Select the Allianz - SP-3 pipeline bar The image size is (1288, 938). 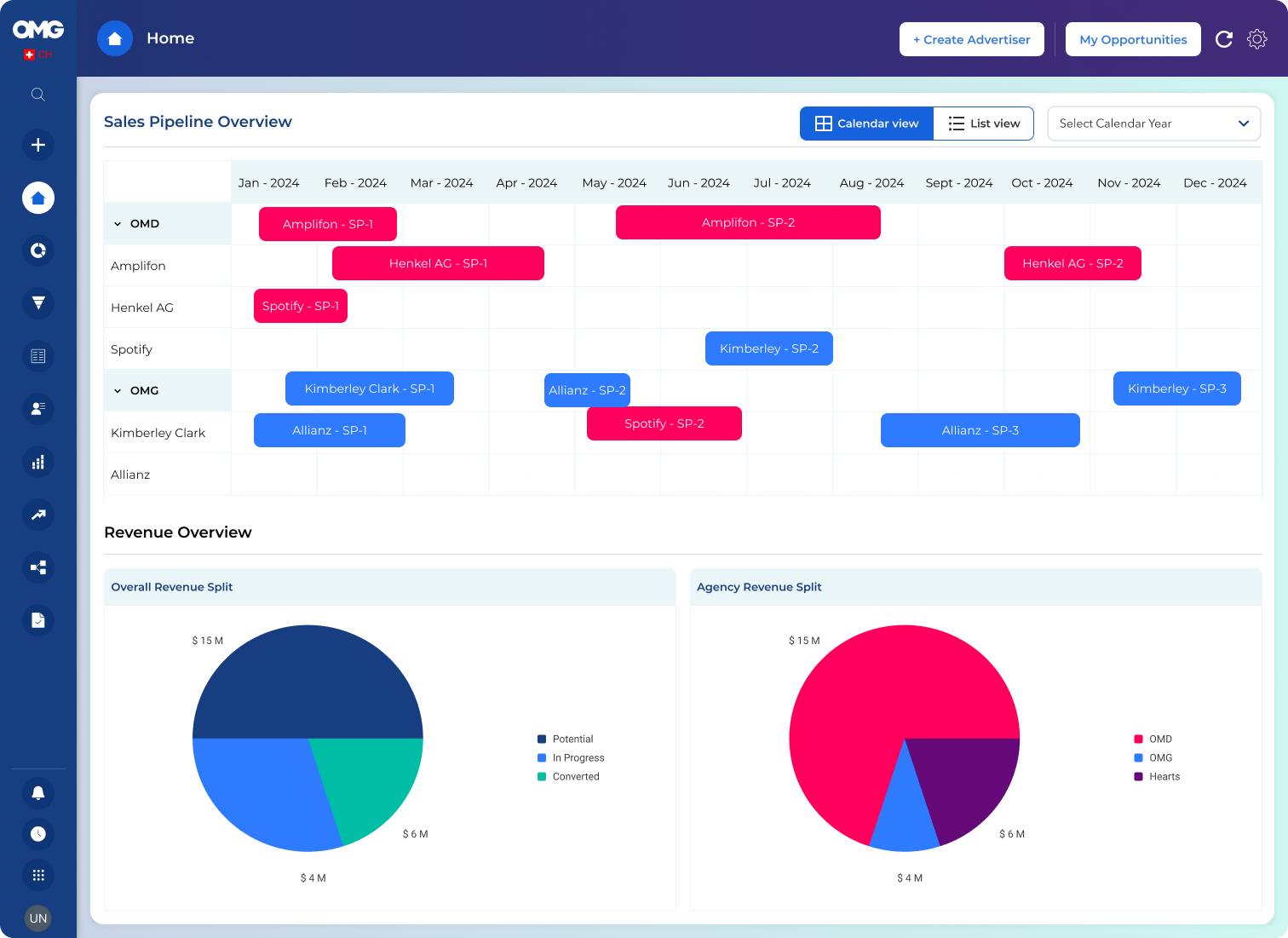coord(980,430)
